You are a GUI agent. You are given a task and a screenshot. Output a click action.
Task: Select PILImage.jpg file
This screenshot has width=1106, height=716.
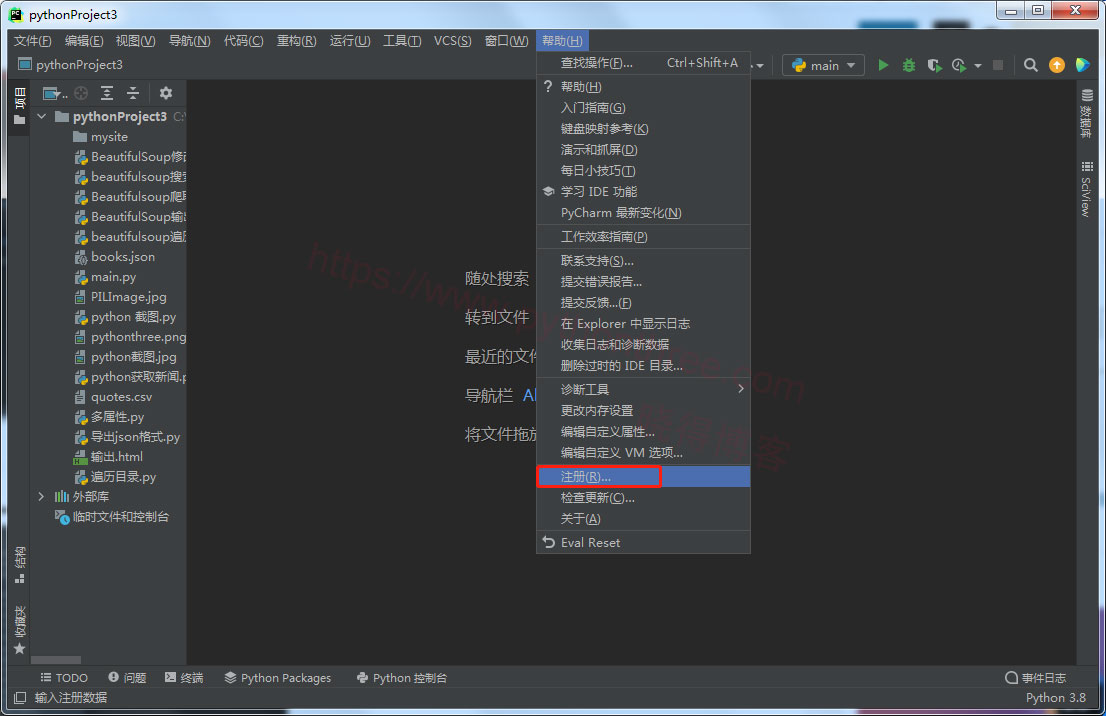click(x=128, y=297)
